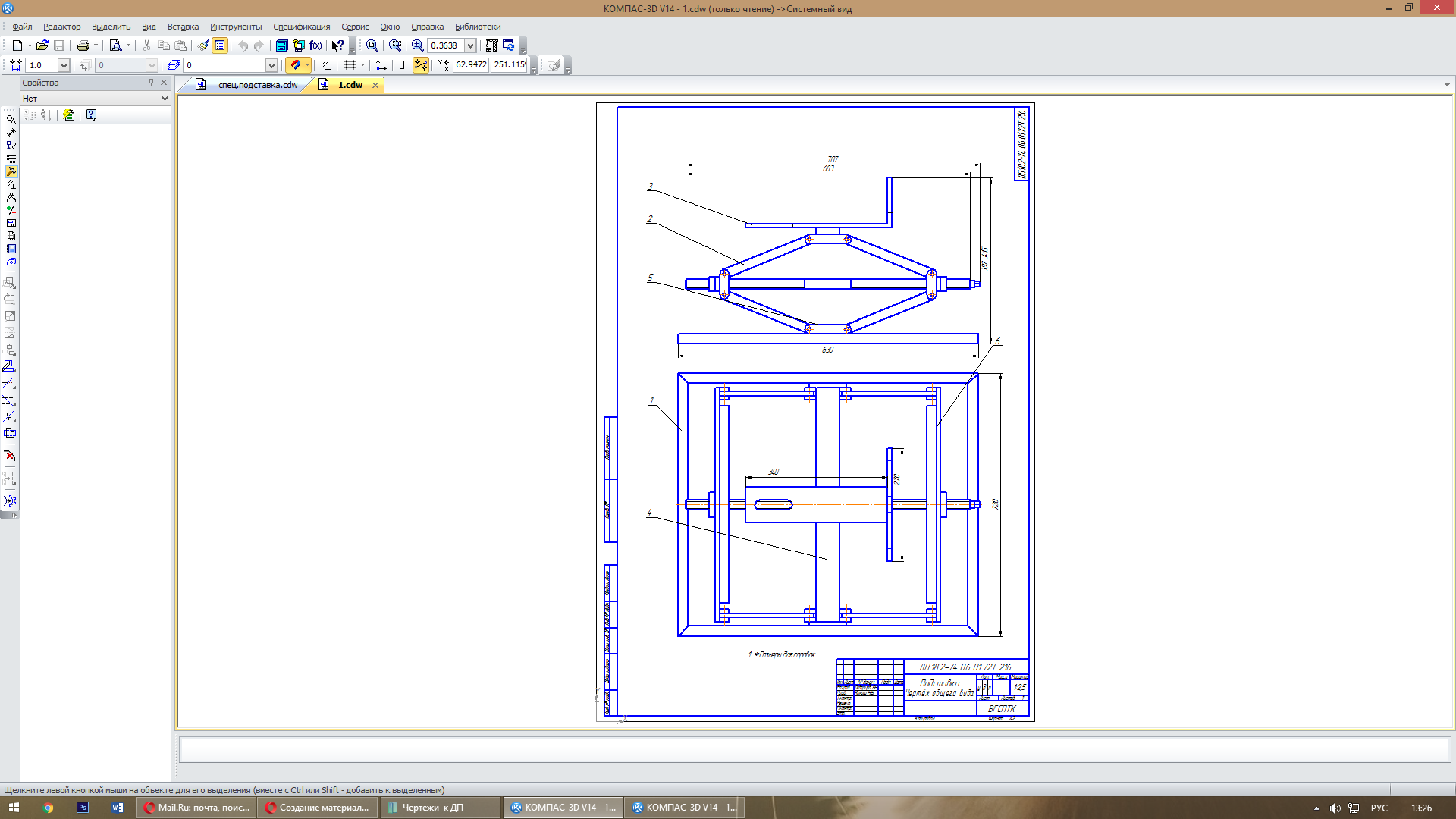This screenshot has width=1456, height=819.
Task: Activate the context help pointer
Action: click(338, 45)
